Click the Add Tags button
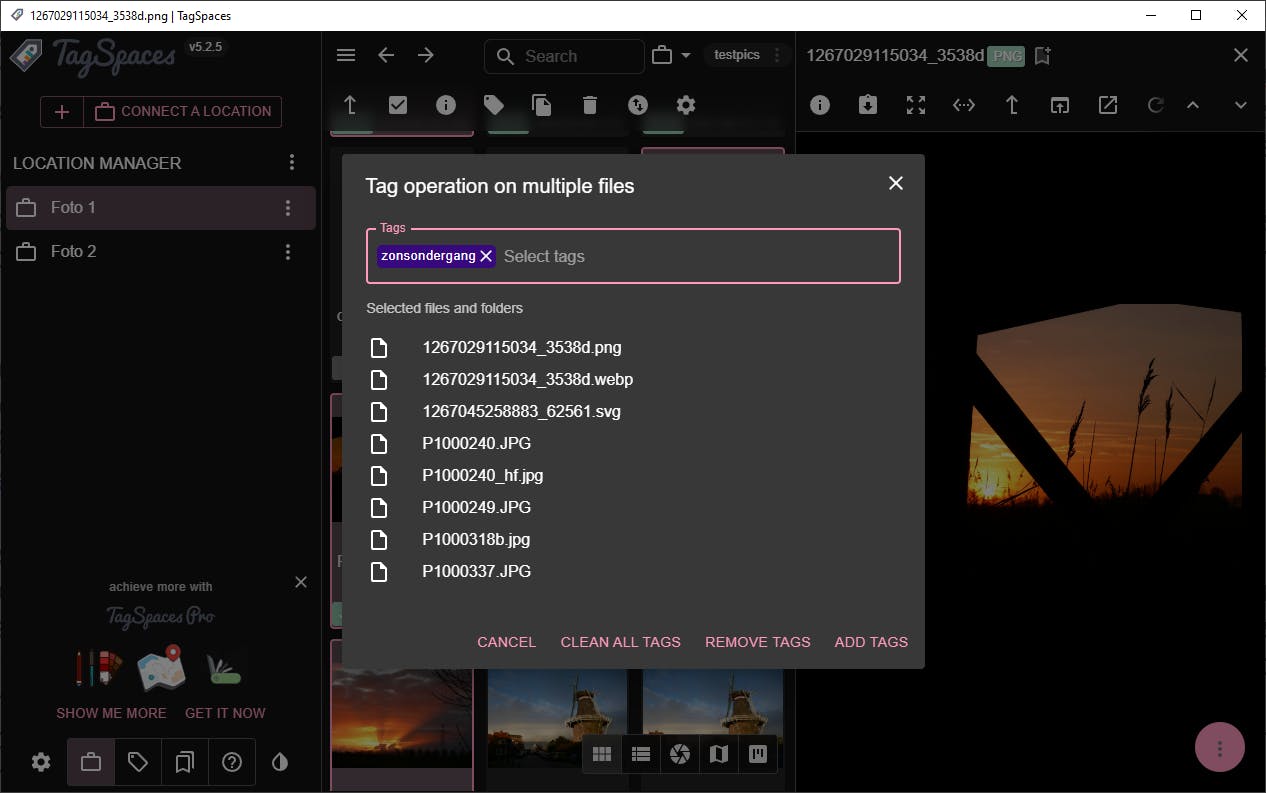Image resolution: width=1266 pixels, height=793 pixels. coord(871,642)
